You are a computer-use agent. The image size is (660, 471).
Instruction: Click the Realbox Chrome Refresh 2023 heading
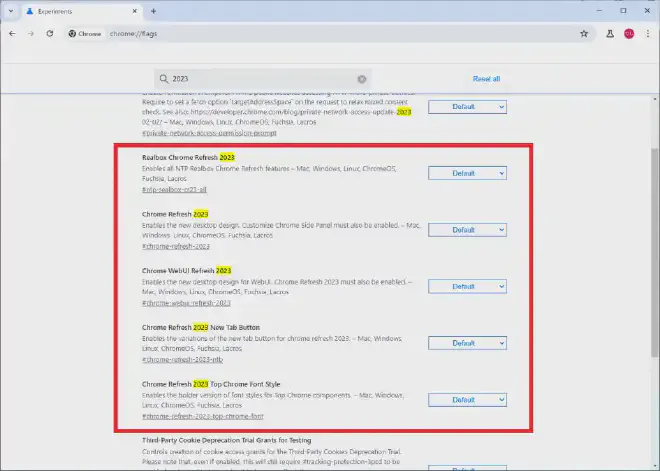[x=188, y=157]
